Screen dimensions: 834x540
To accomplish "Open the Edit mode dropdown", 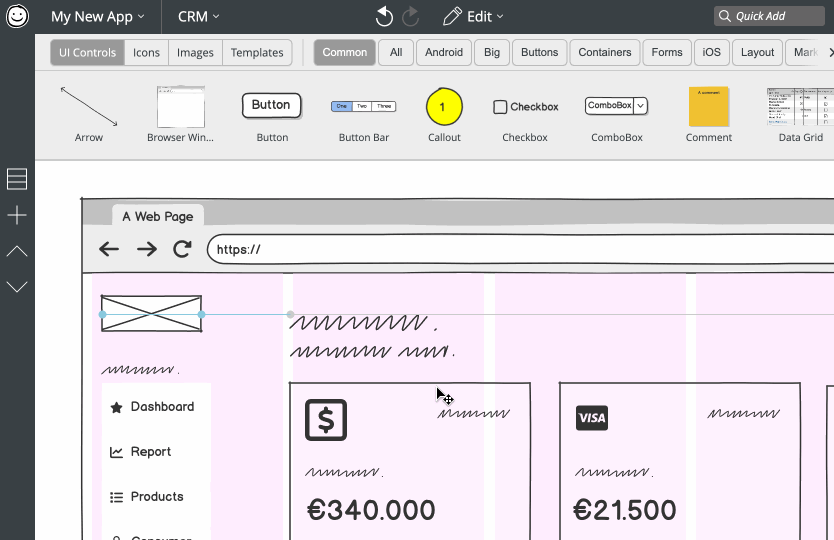I will coord(473,17).
